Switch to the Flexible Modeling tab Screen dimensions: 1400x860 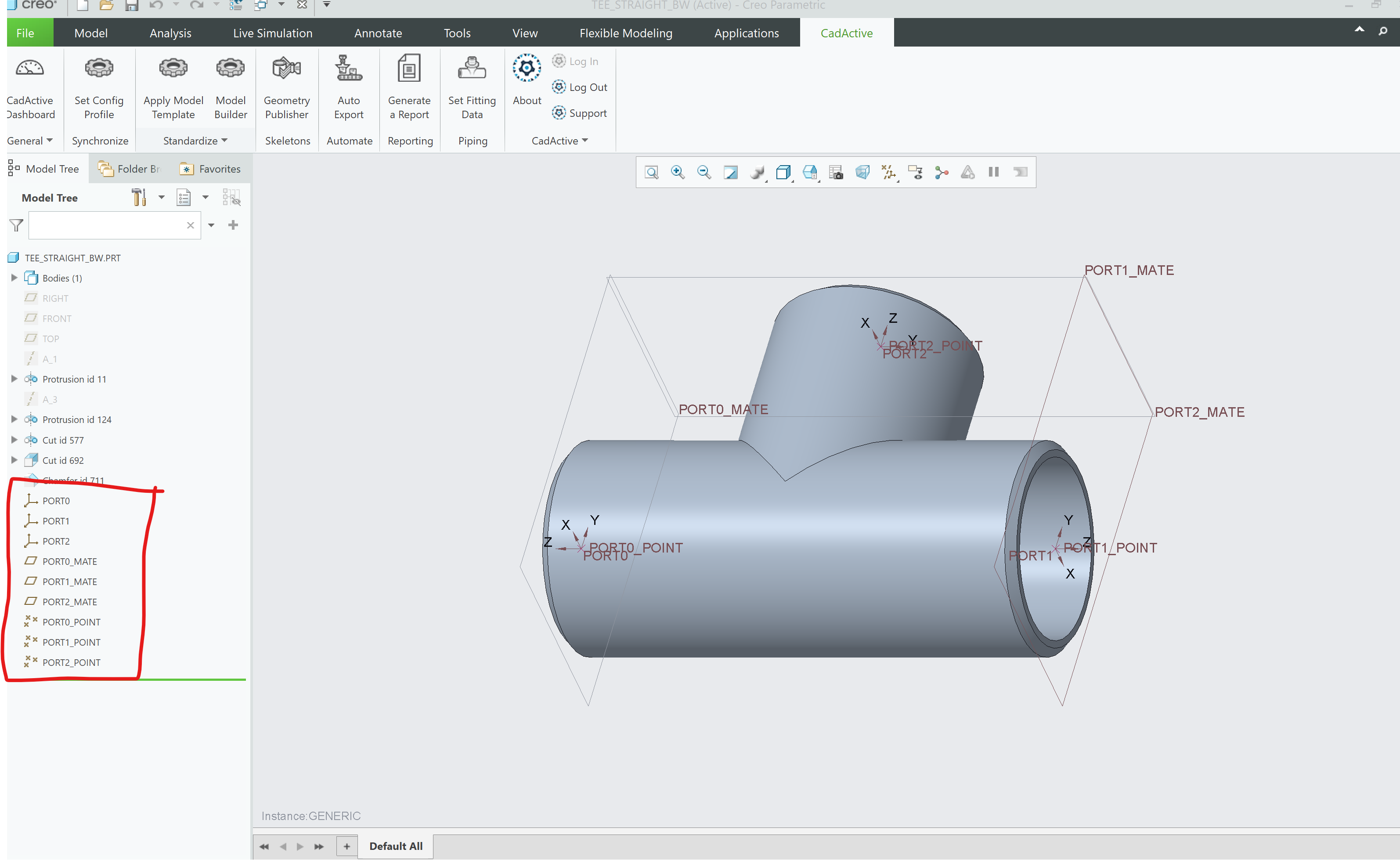(x=625, y=33)
